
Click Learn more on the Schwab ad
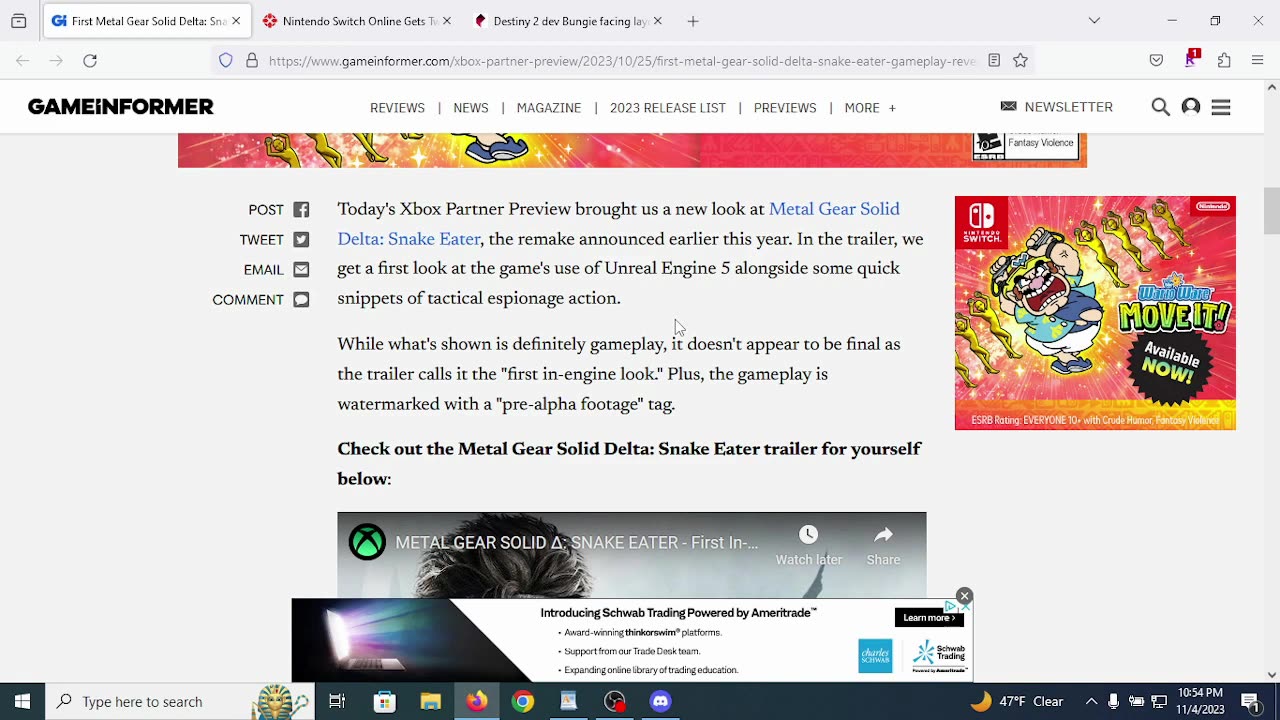click(929, 618)
